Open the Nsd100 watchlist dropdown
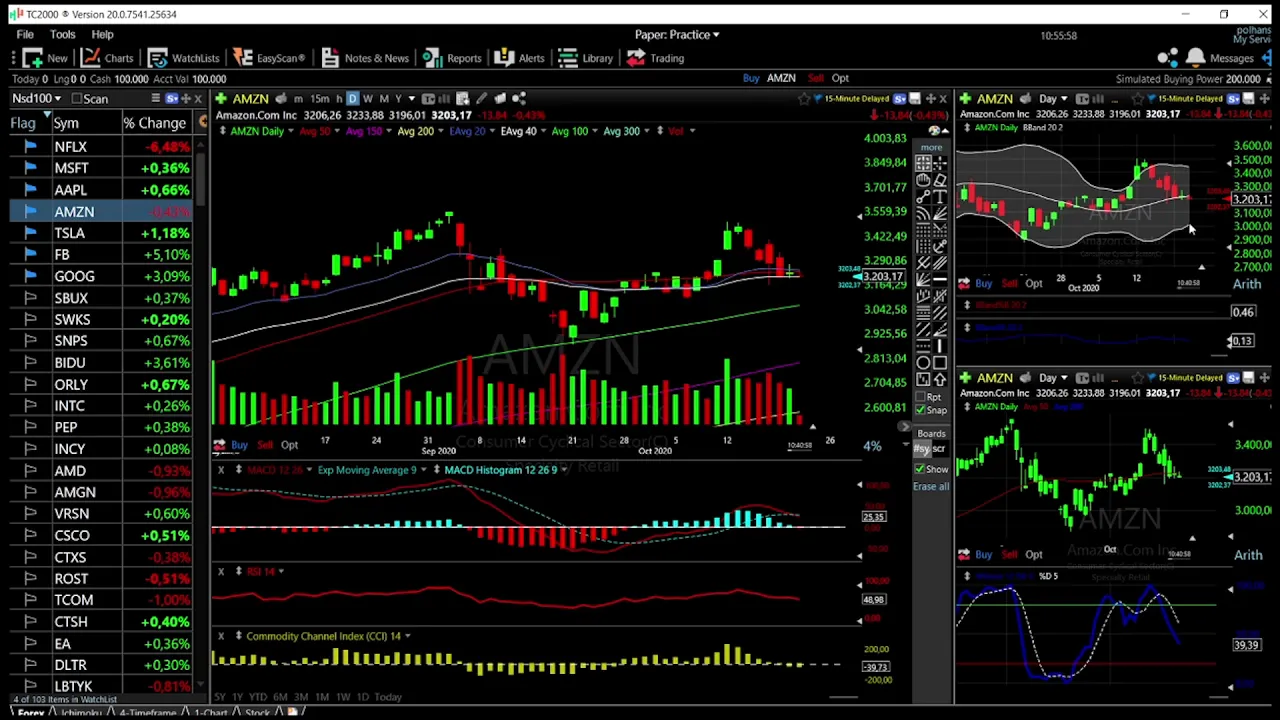Screen dimensions: 1280x720 point(36,98)
